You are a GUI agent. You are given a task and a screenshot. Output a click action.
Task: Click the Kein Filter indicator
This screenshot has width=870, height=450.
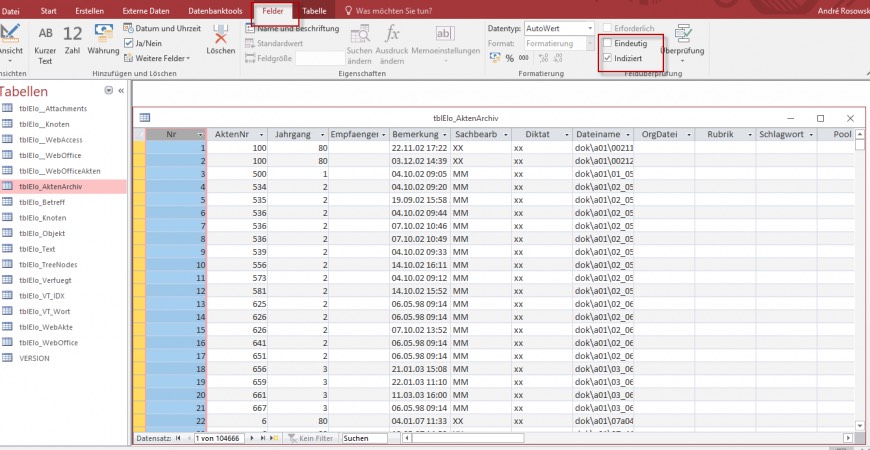(311, 438)
